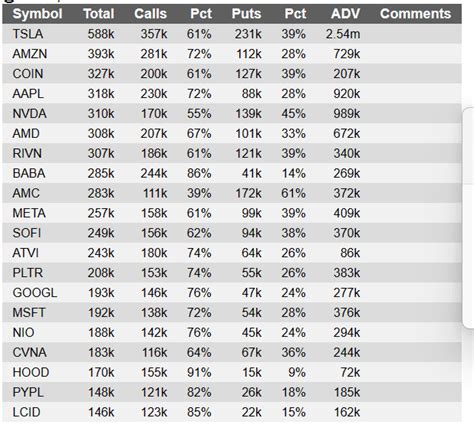Click the BABA row symbol
Screen dimensions: 474x431
pos(29,173)
